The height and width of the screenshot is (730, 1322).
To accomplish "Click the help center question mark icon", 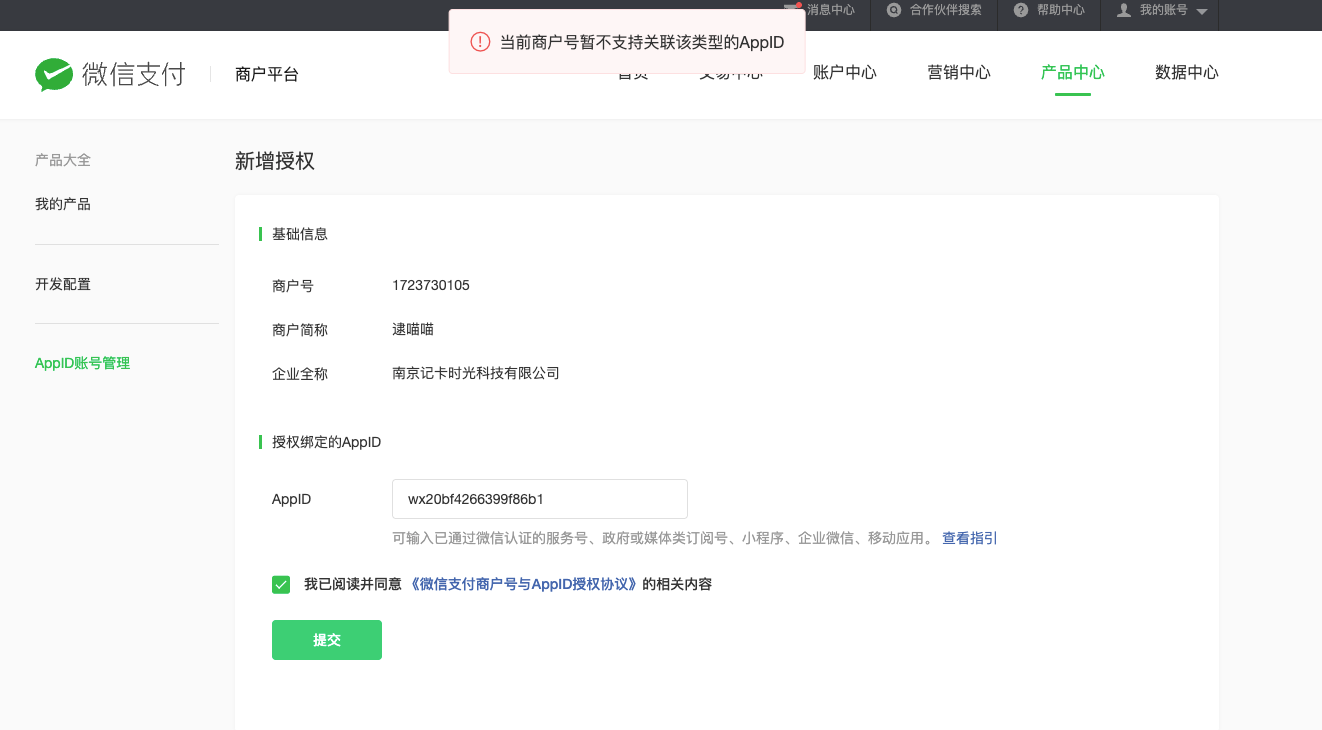I will click(x=1021, y=10).
